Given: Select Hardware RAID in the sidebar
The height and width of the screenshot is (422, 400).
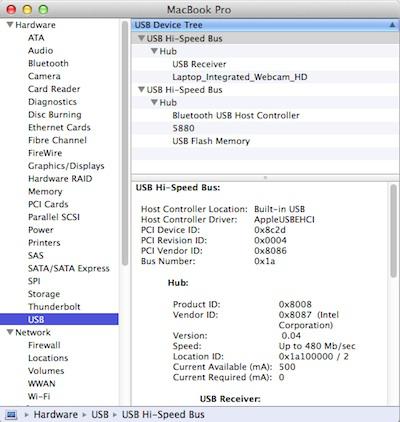Looking at the screenshot, I should (x=60, y=179).
